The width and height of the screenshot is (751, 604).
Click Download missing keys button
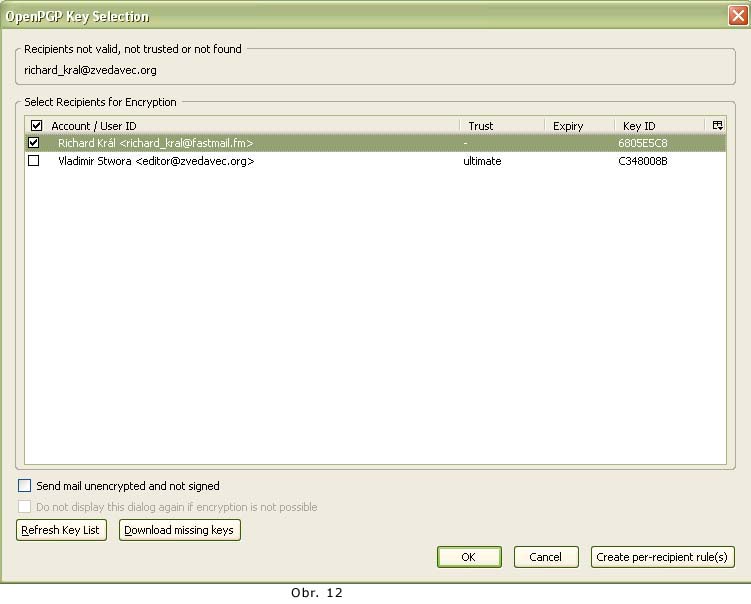tap(180, 530)
